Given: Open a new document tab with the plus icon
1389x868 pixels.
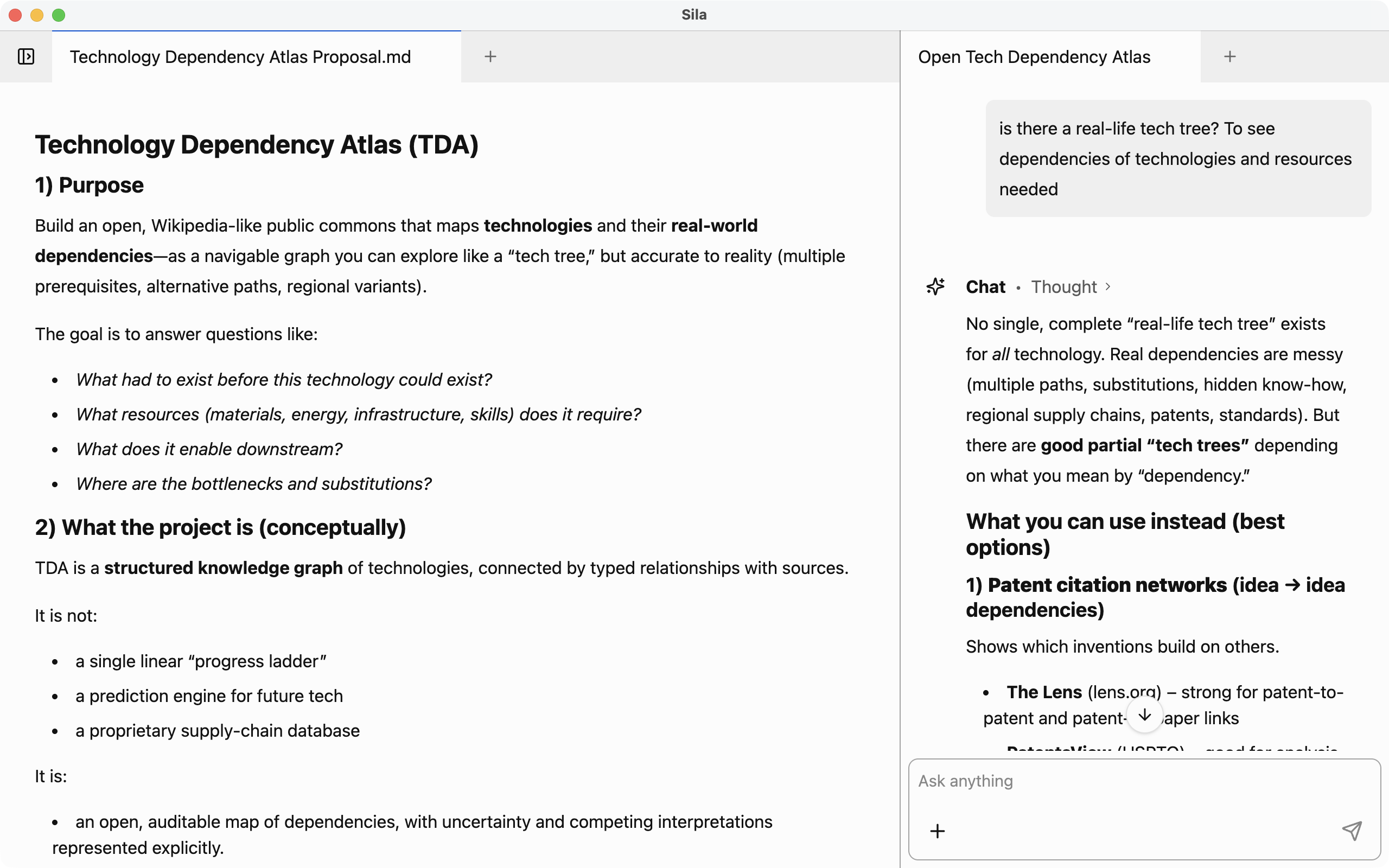Looking at the screenshot, I should pyautogui.click(x=490, y=56).
